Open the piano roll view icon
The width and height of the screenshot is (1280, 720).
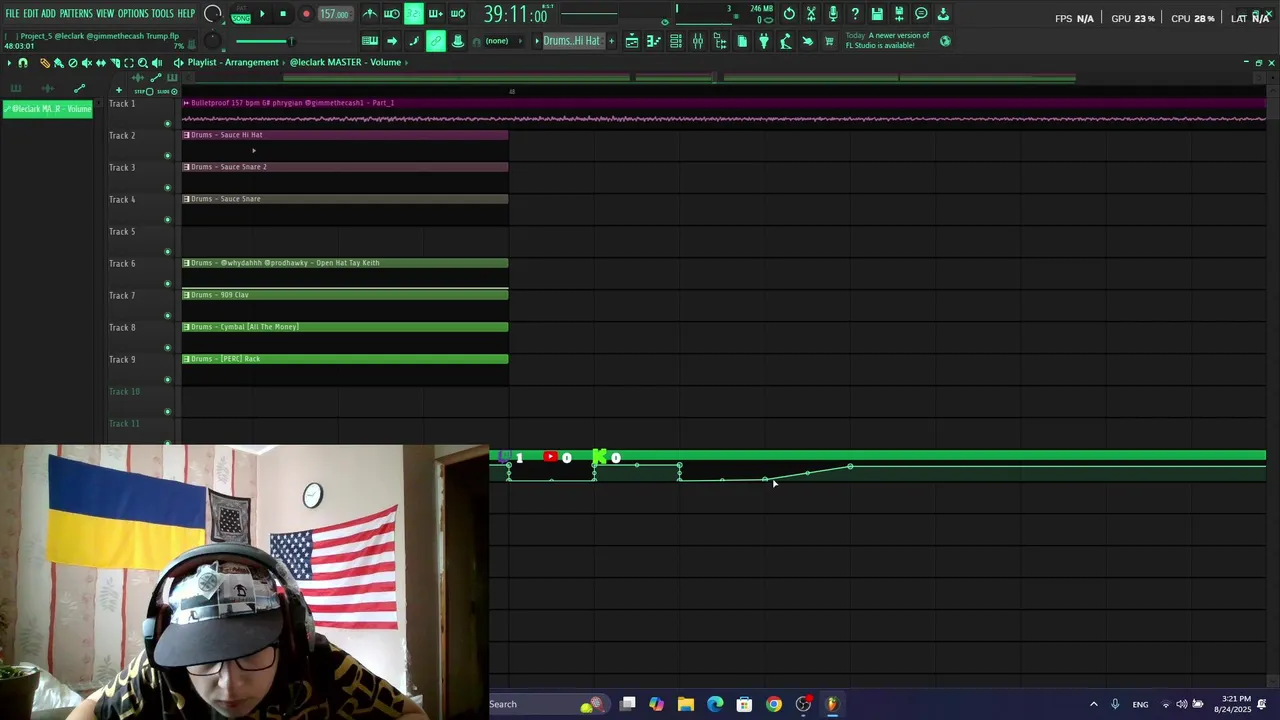654,41
